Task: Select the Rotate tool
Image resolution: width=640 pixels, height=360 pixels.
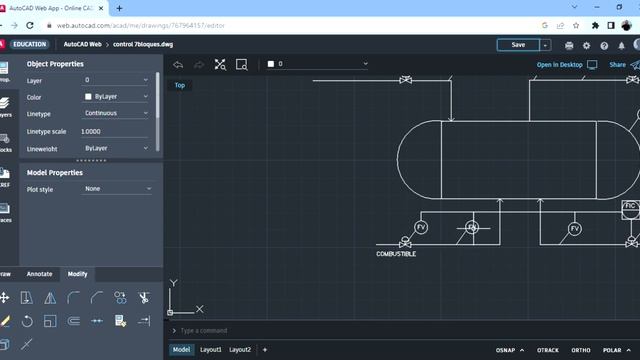Action: point(27,321)
